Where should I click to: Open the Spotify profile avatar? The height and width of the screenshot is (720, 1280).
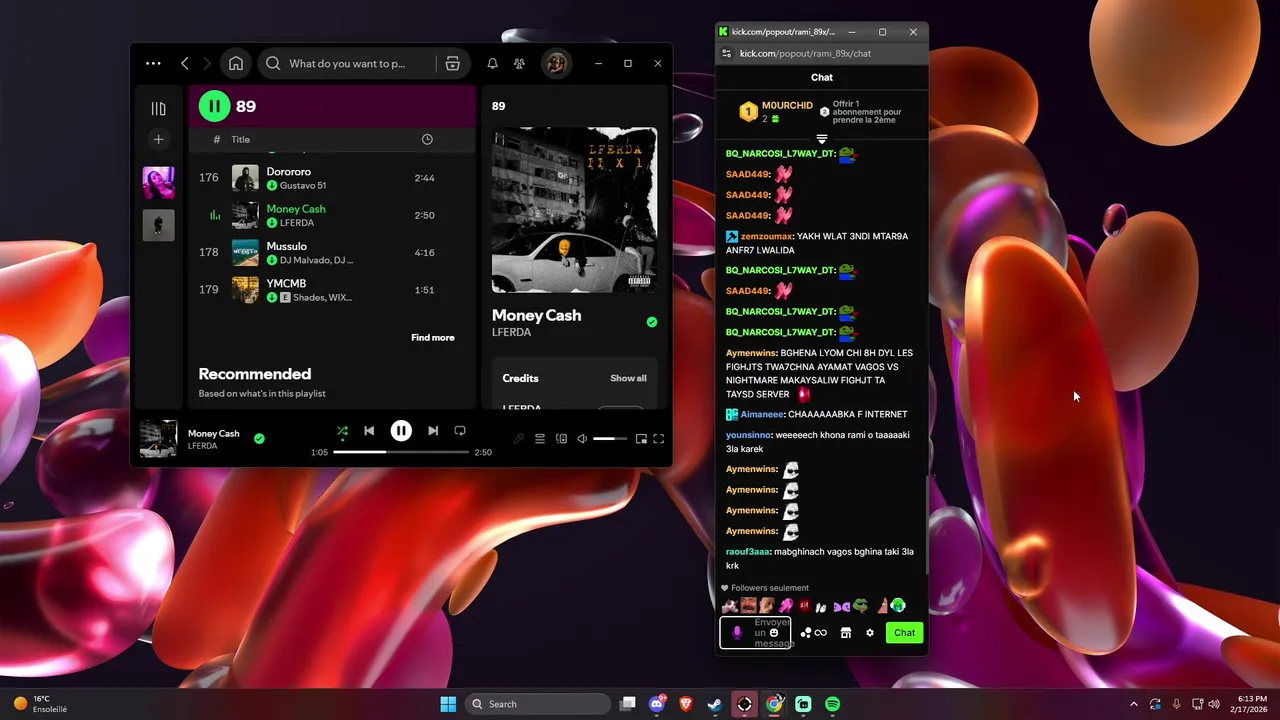click(556, 63)
